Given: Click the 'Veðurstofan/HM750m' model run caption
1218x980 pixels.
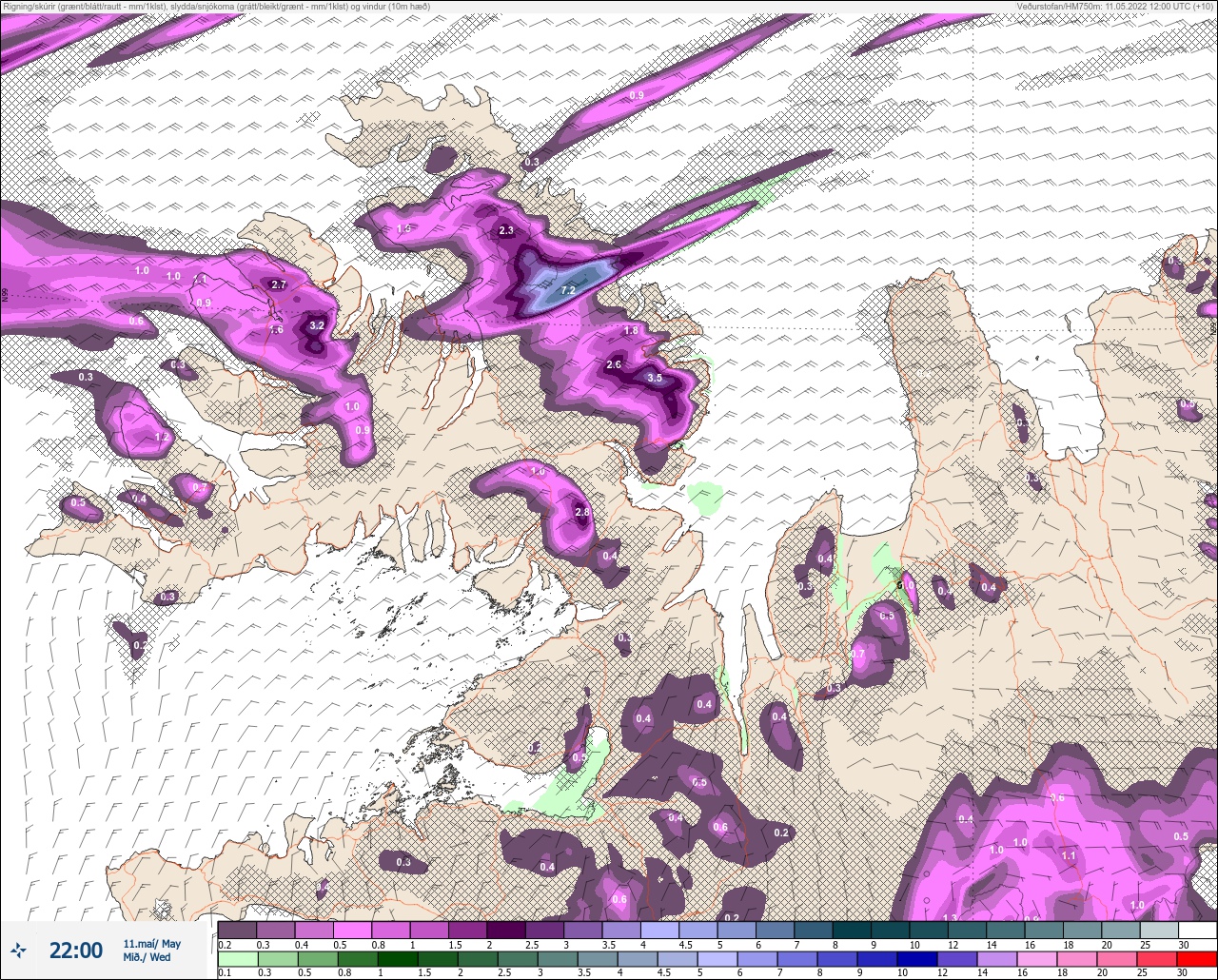Looking at the screenshot, I should 1059,7.
